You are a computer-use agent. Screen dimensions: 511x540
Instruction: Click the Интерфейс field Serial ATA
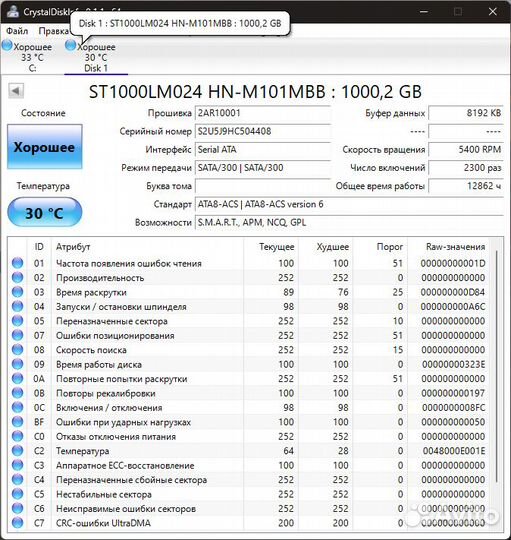pos(263,149)
